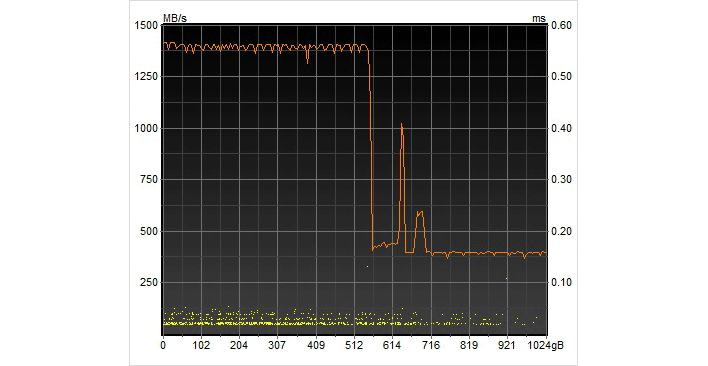Click the 0.30 latency axis value

tap(561, 180)
